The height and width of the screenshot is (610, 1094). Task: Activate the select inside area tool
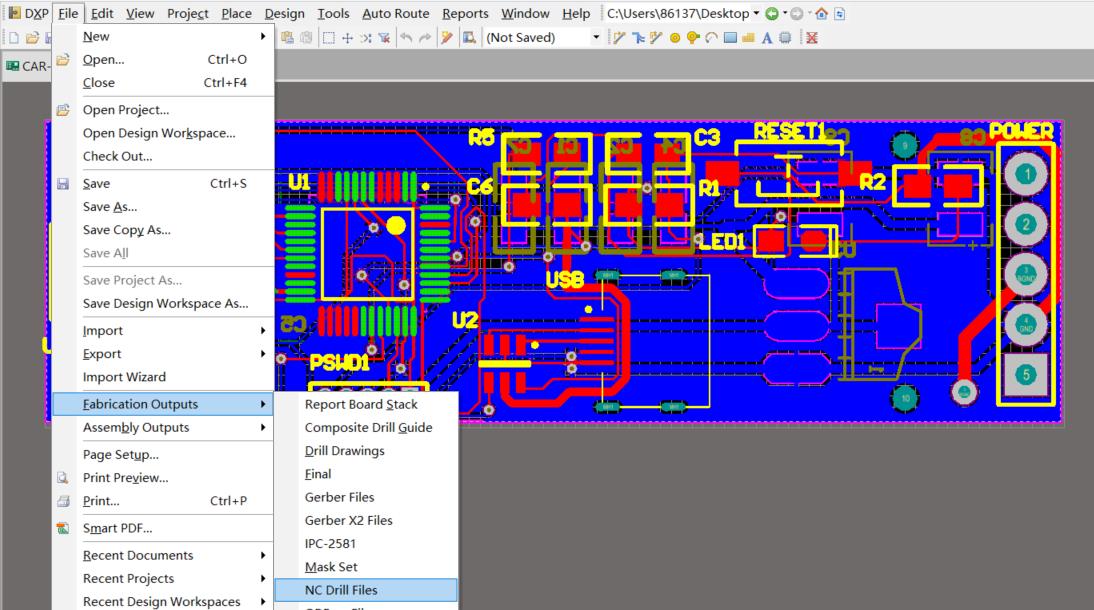point(329,38)
